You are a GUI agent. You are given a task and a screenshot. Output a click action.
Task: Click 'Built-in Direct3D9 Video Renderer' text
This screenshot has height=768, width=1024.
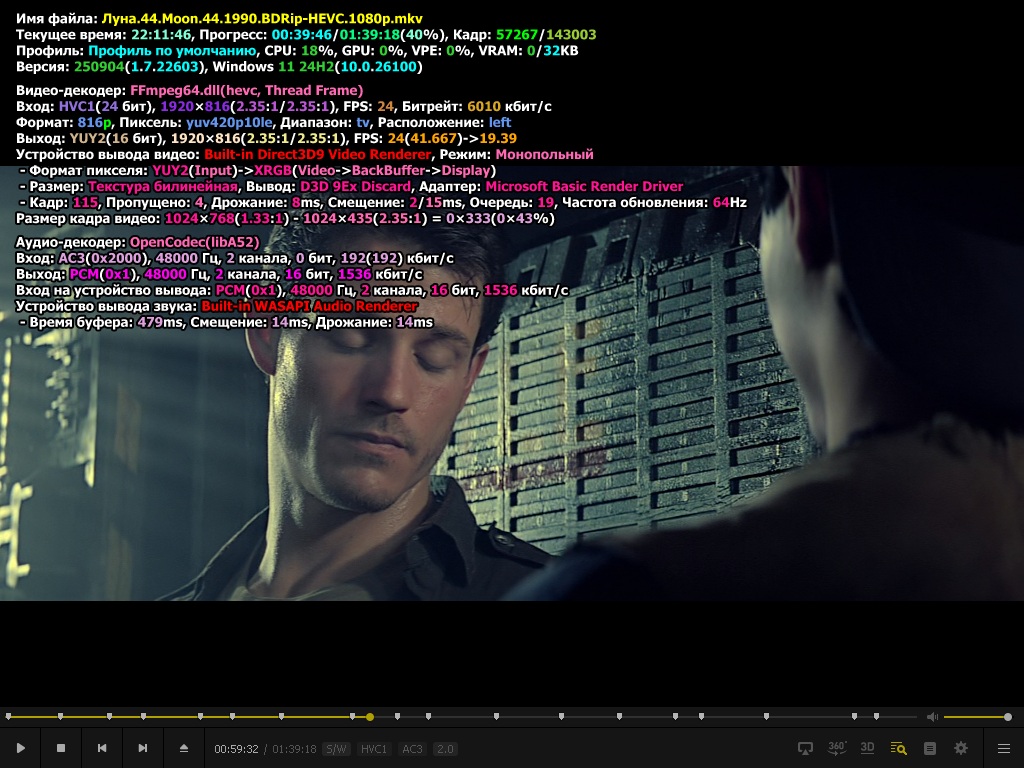pos(317,154)
